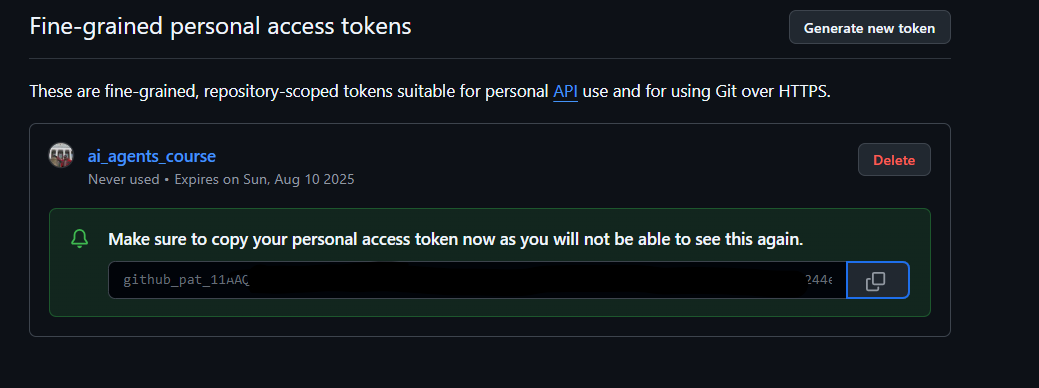Select the github_pat token text field

pyautogui.click(x=477, y=280)
